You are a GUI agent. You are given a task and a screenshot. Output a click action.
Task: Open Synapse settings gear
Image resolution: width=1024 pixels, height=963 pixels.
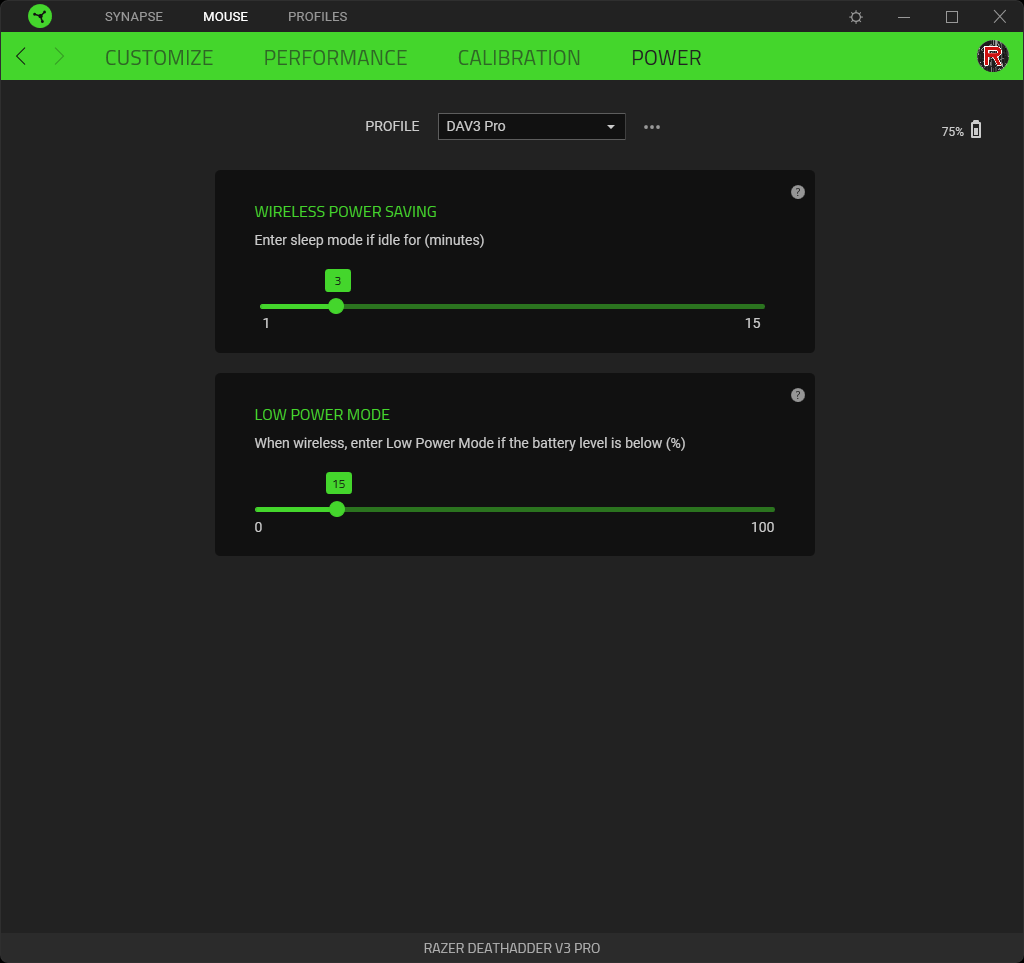856,17
